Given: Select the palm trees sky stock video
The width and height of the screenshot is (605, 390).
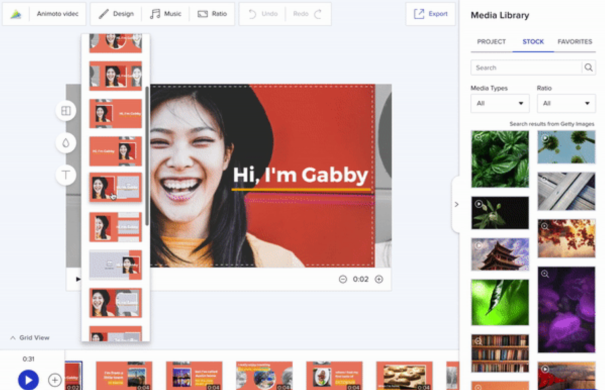Looking at the screenshot, I should 566,147.
